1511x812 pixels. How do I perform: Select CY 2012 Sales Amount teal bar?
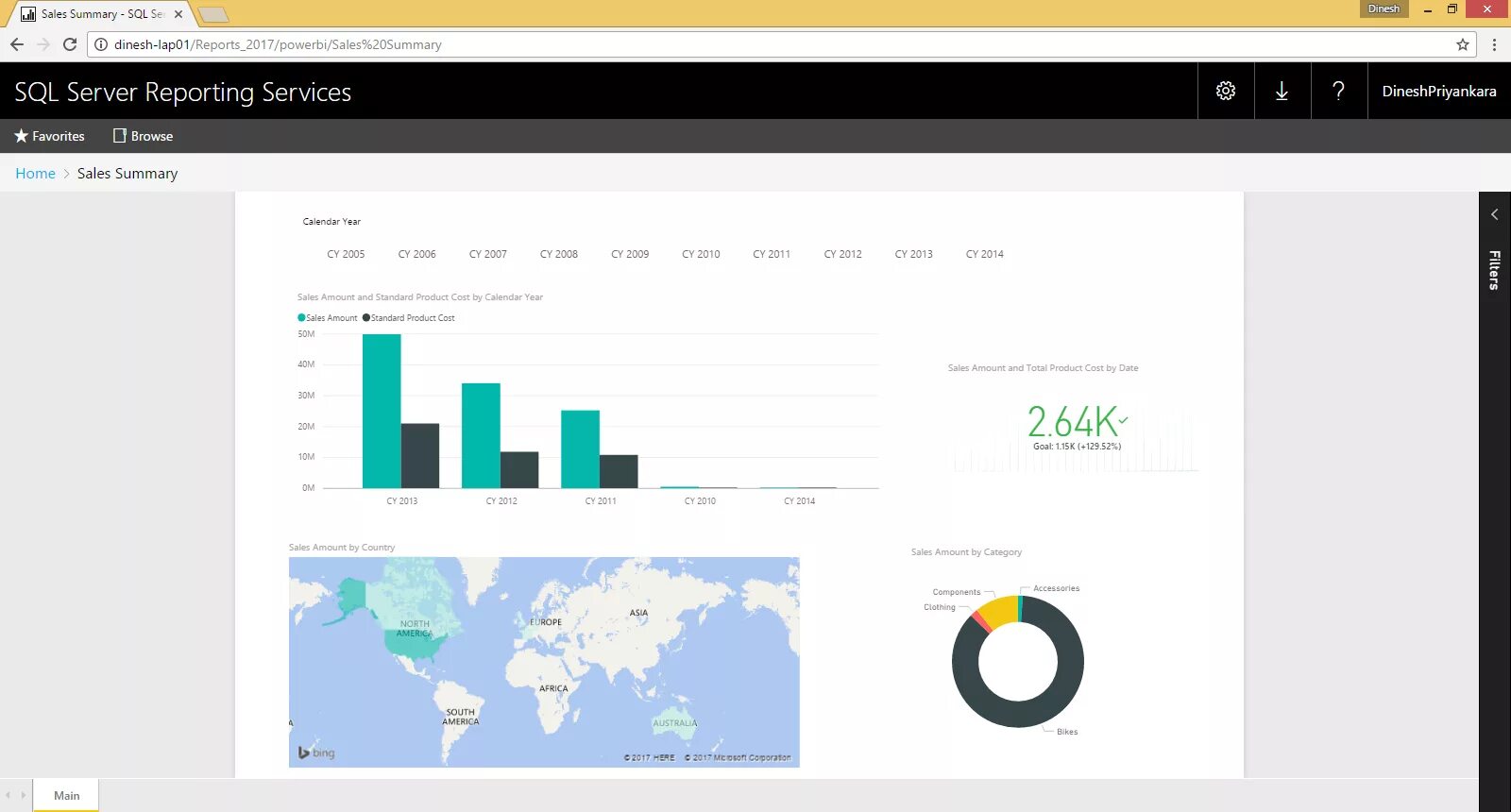click(481, 435)
